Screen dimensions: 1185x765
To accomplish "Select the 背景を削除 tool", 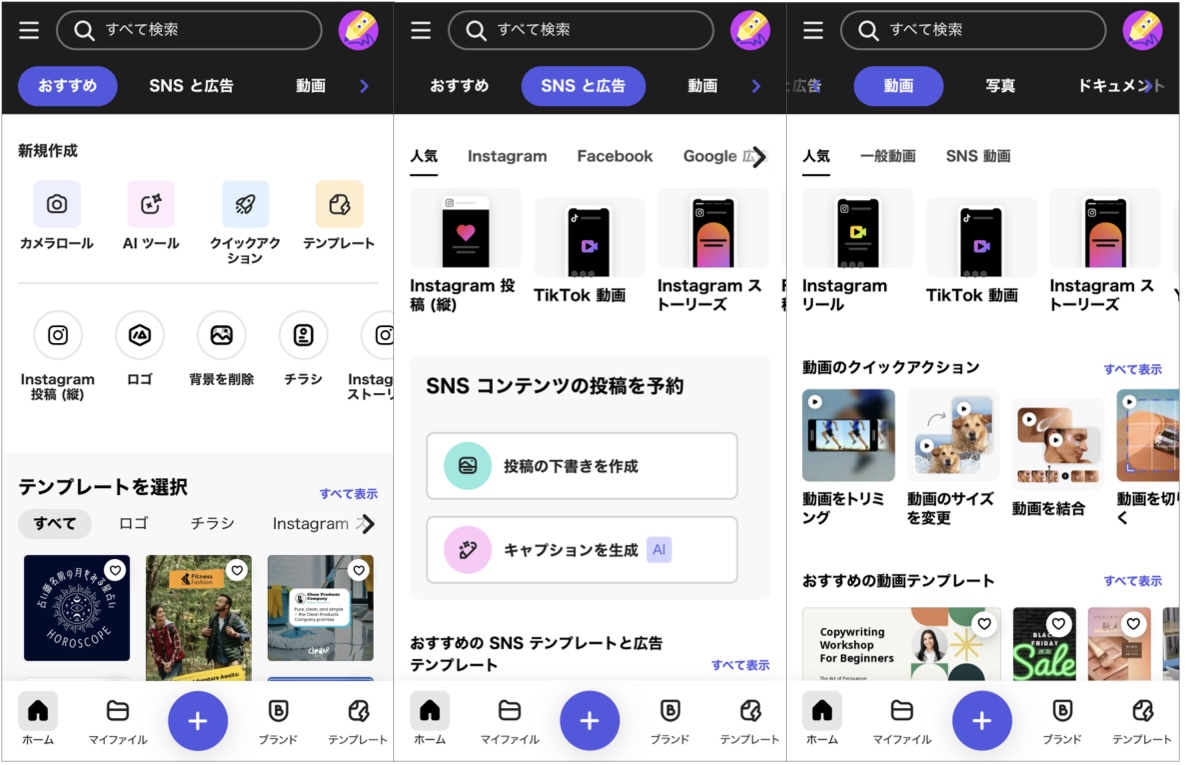I will [x=221, y=335].
